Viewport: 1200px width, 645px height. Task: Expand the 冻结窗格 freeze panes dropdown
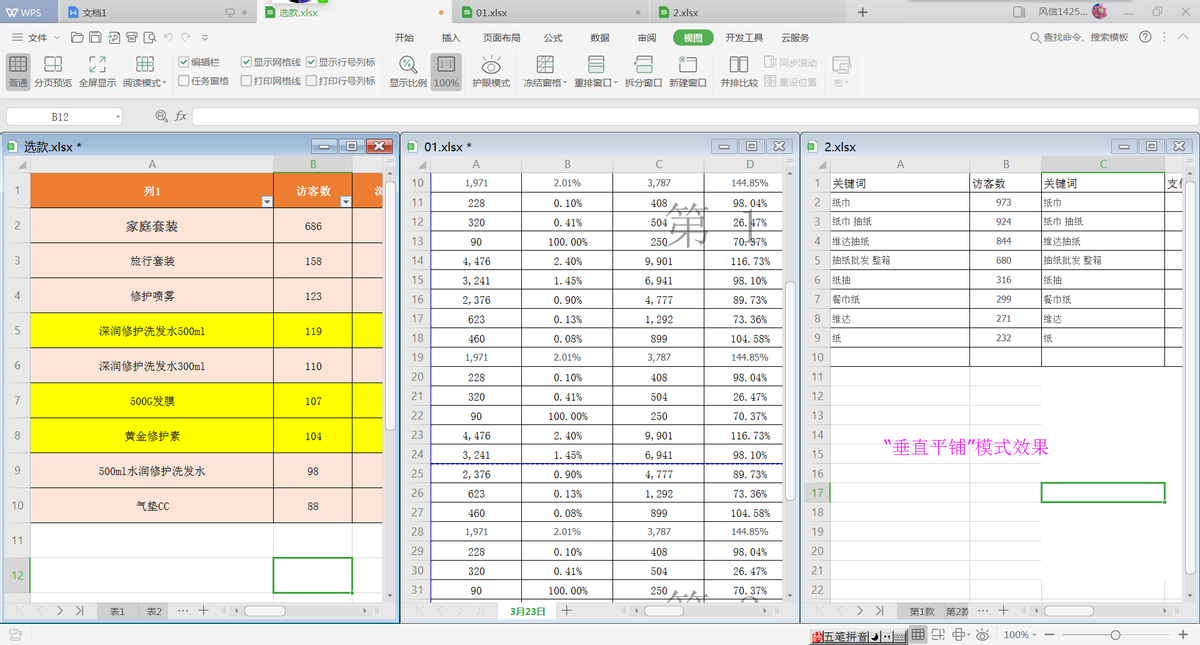coord(546,71)
